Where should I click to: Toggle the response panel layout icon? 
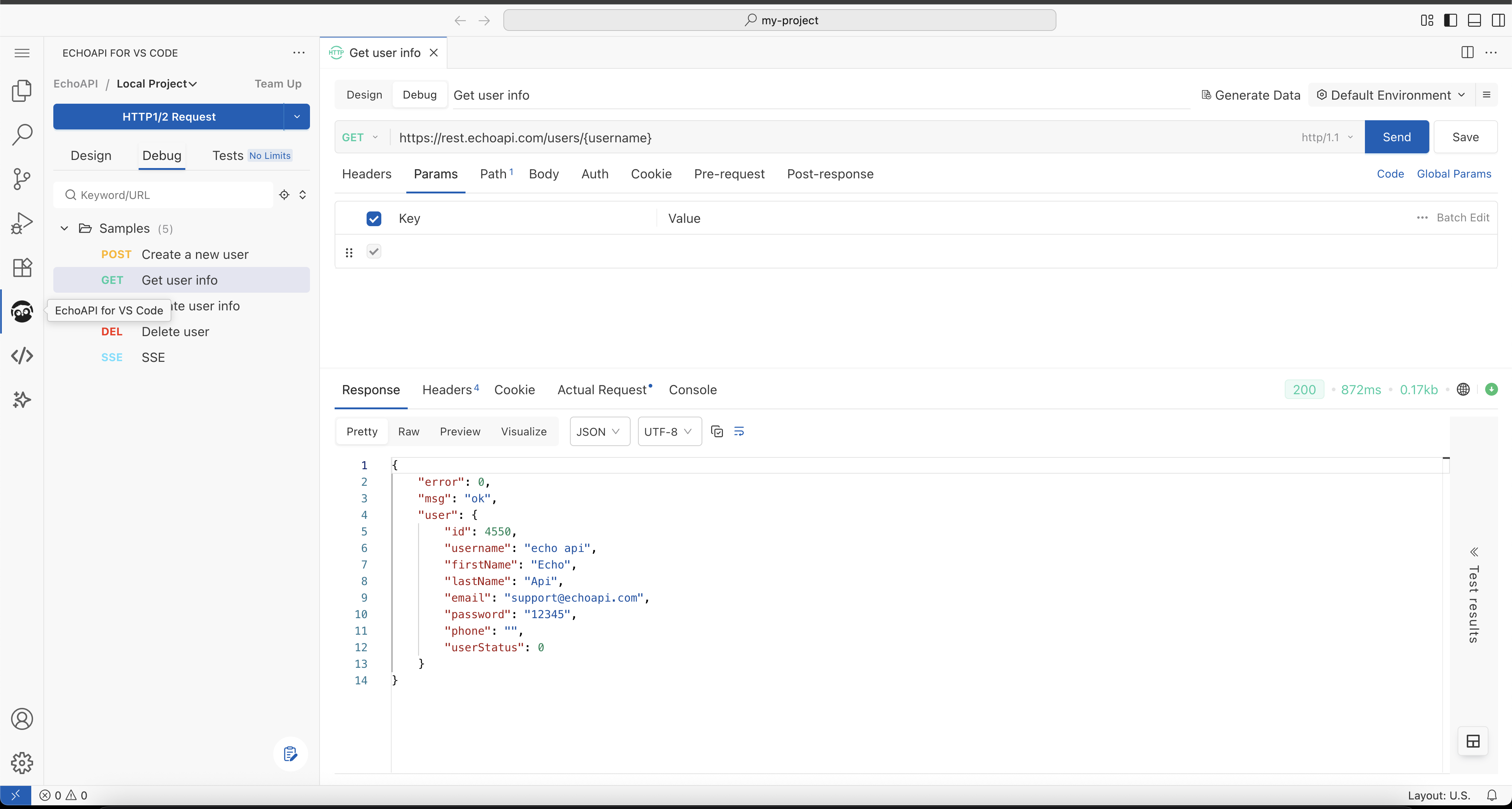pos(1473,741)
